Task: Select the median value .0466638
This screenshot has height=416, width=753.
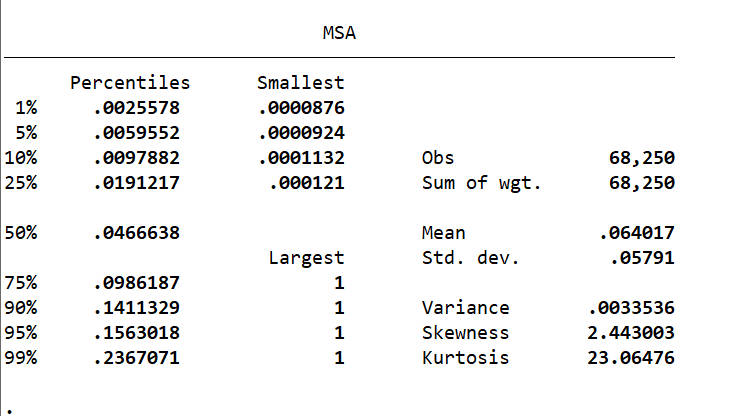Action: coord(134,233)
